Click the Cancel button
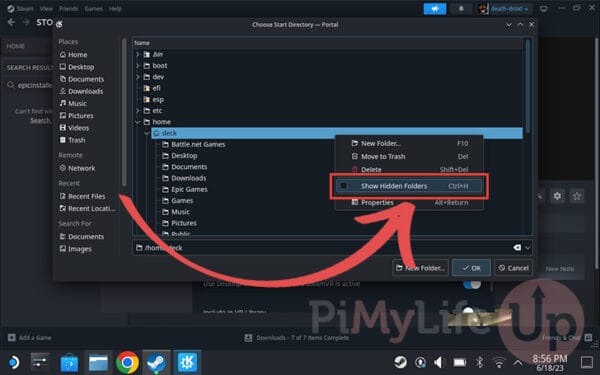 coord(514,268)
